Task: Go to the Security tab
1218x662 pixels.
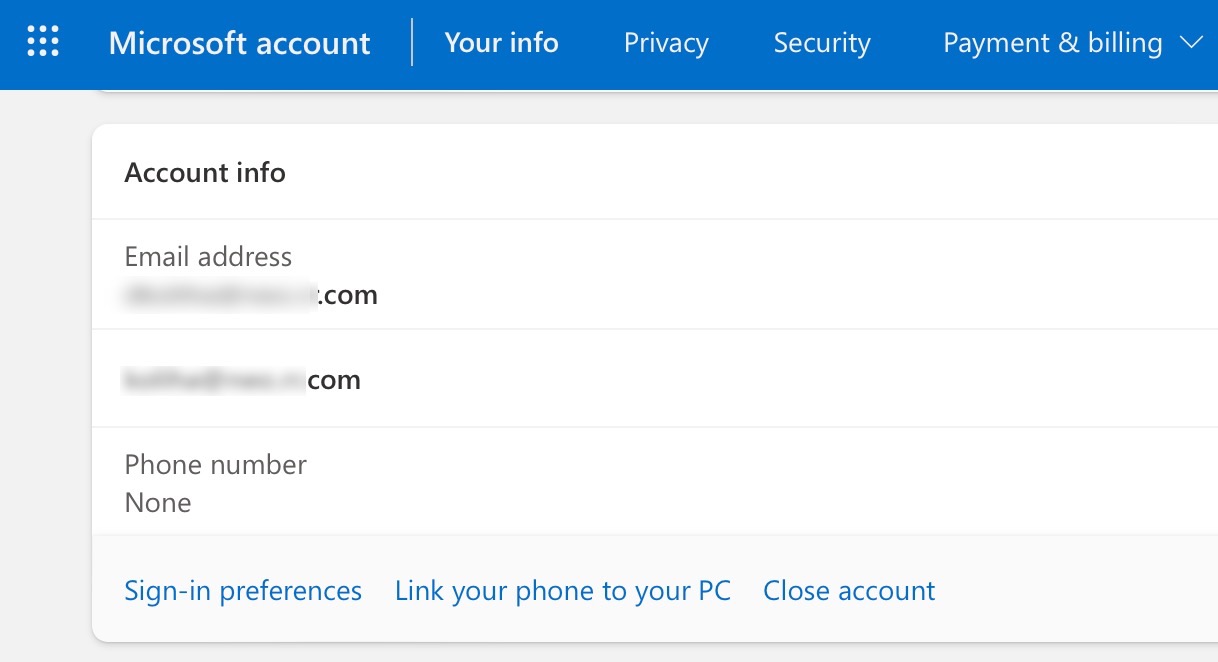Action: [822, 43]
